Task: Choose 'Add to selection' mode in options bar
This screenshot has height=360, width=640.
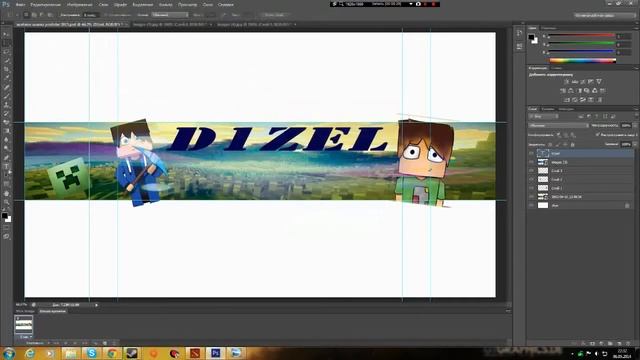Action: click(34, 15)
